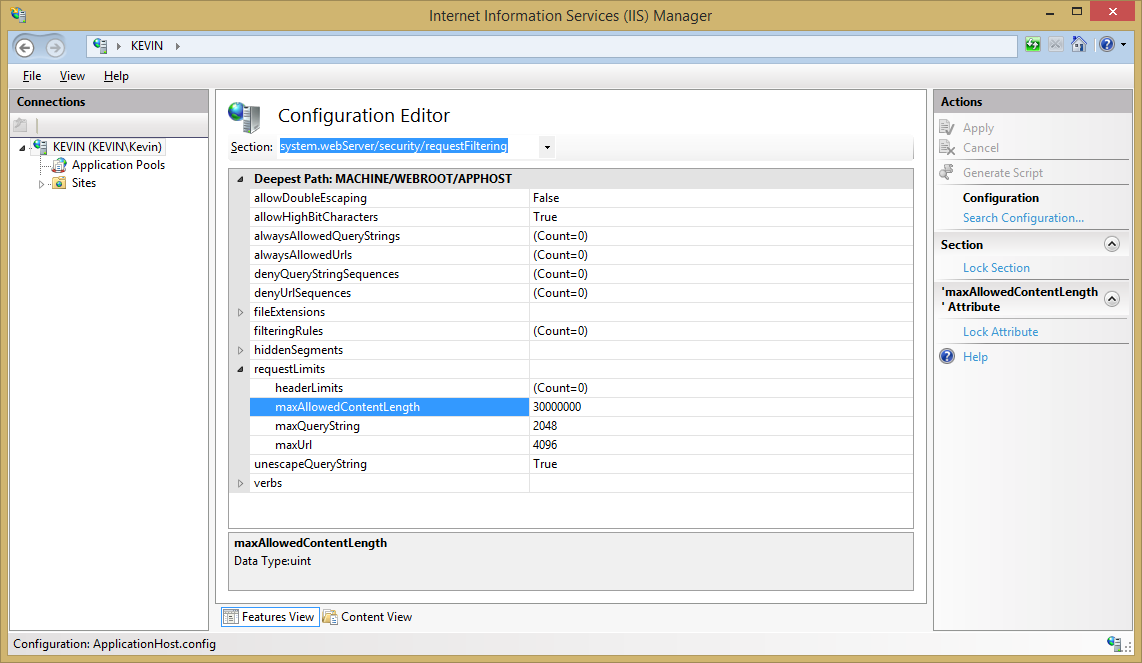
Task: Click the Cancel action link
Action: point(981,148)
